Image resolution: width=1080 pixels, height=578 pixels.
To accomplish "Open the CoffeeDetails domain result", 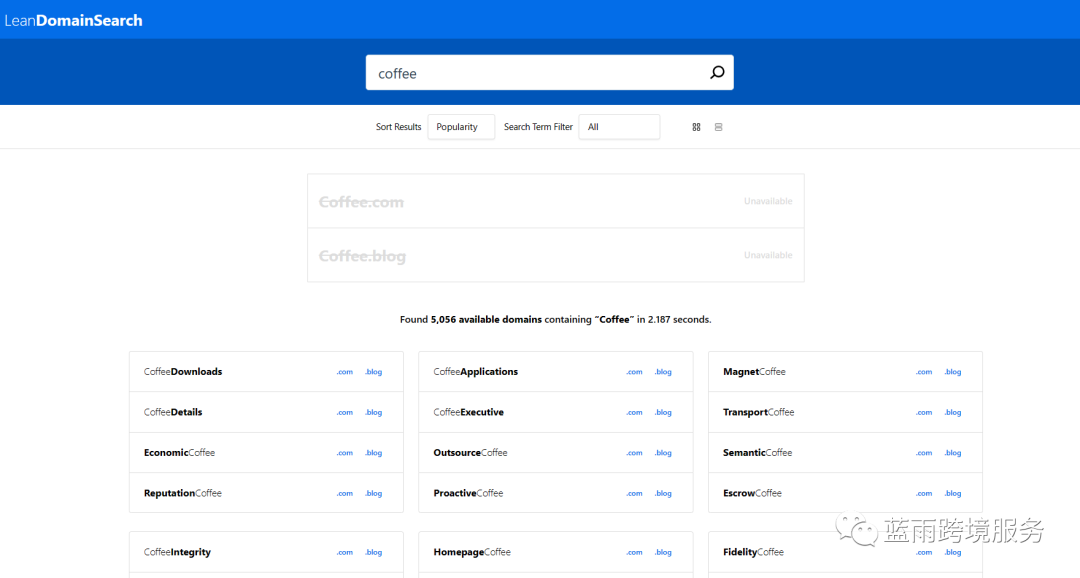I will (173, 412).
